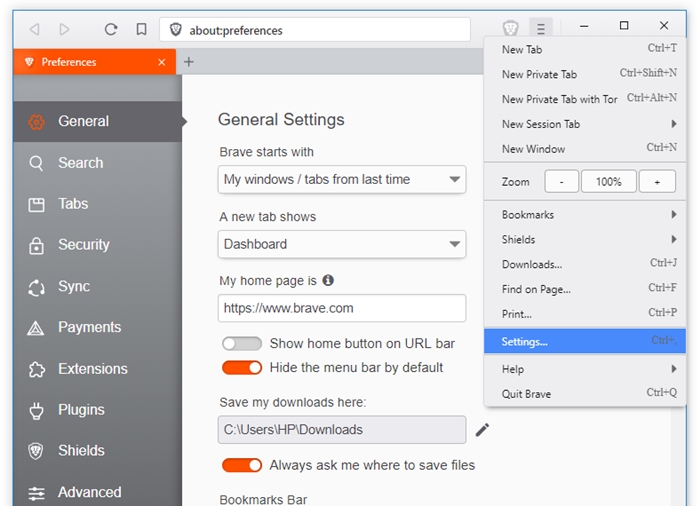Close the Preferences tab
Screen dimensions: 700x506
click(162, 62)
